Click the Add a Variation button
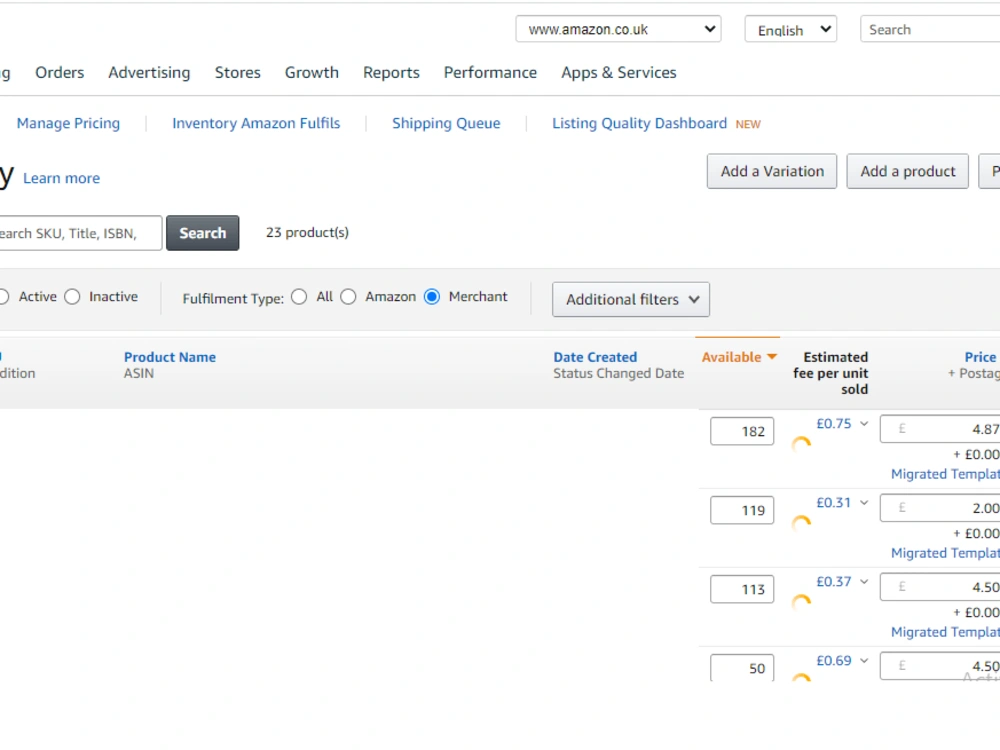 [x=772, y=171]
